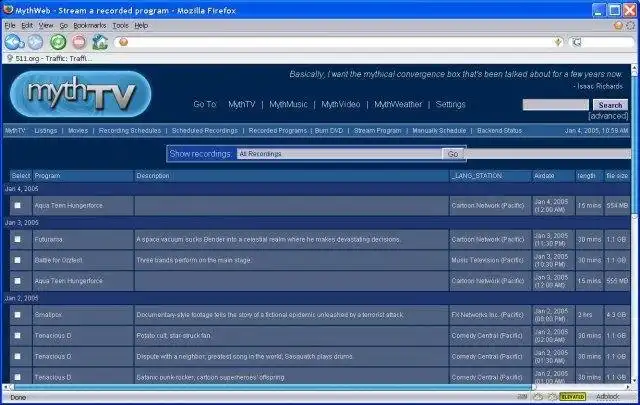Image resolution: width=640 pixels, height=405 pixels.
Task: Sort by the file size column header
Action: (x=617, y=176)
